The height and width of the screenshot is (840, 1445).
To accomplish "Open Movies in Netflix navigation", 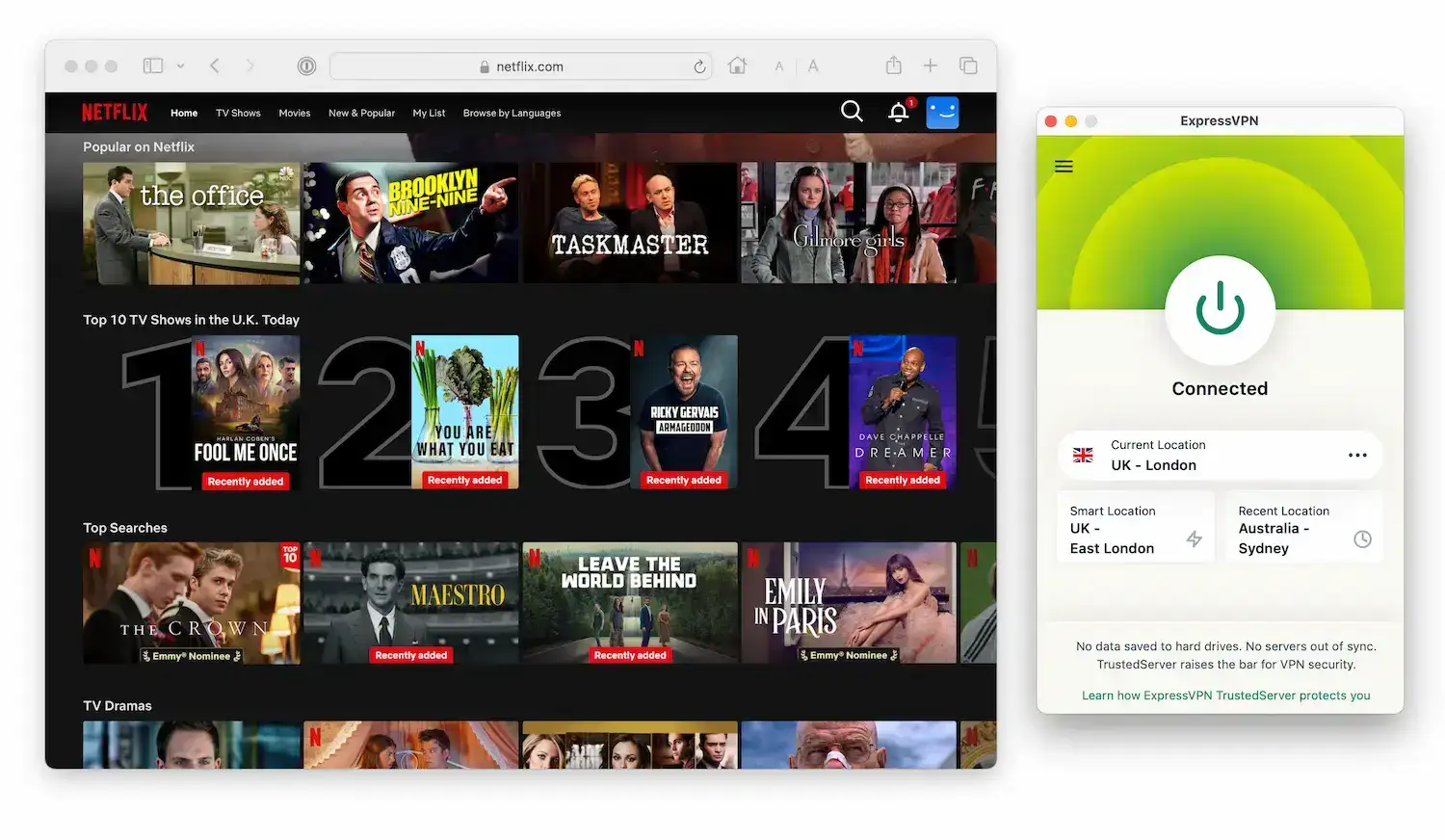I will pos(295,113).
